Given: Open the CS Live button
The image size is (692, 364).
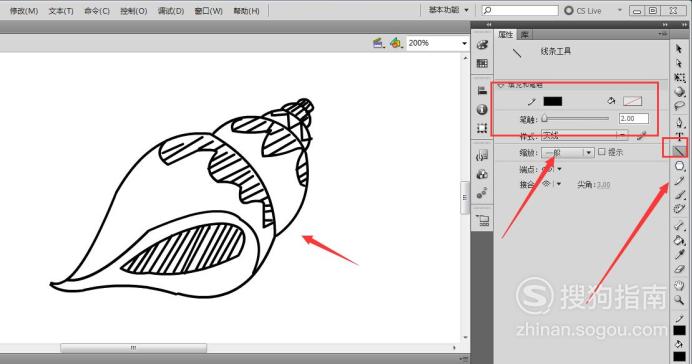Looking at the screenshot, I should pyautogui.click(x=583, y=11).
